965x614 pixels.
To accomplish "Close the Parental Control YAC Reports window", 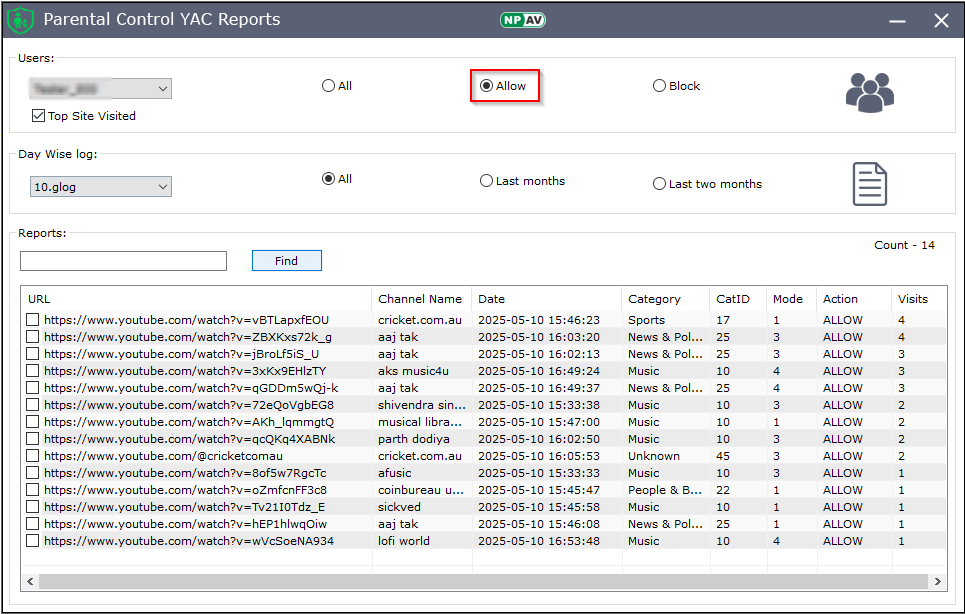I will click(940, 20).
